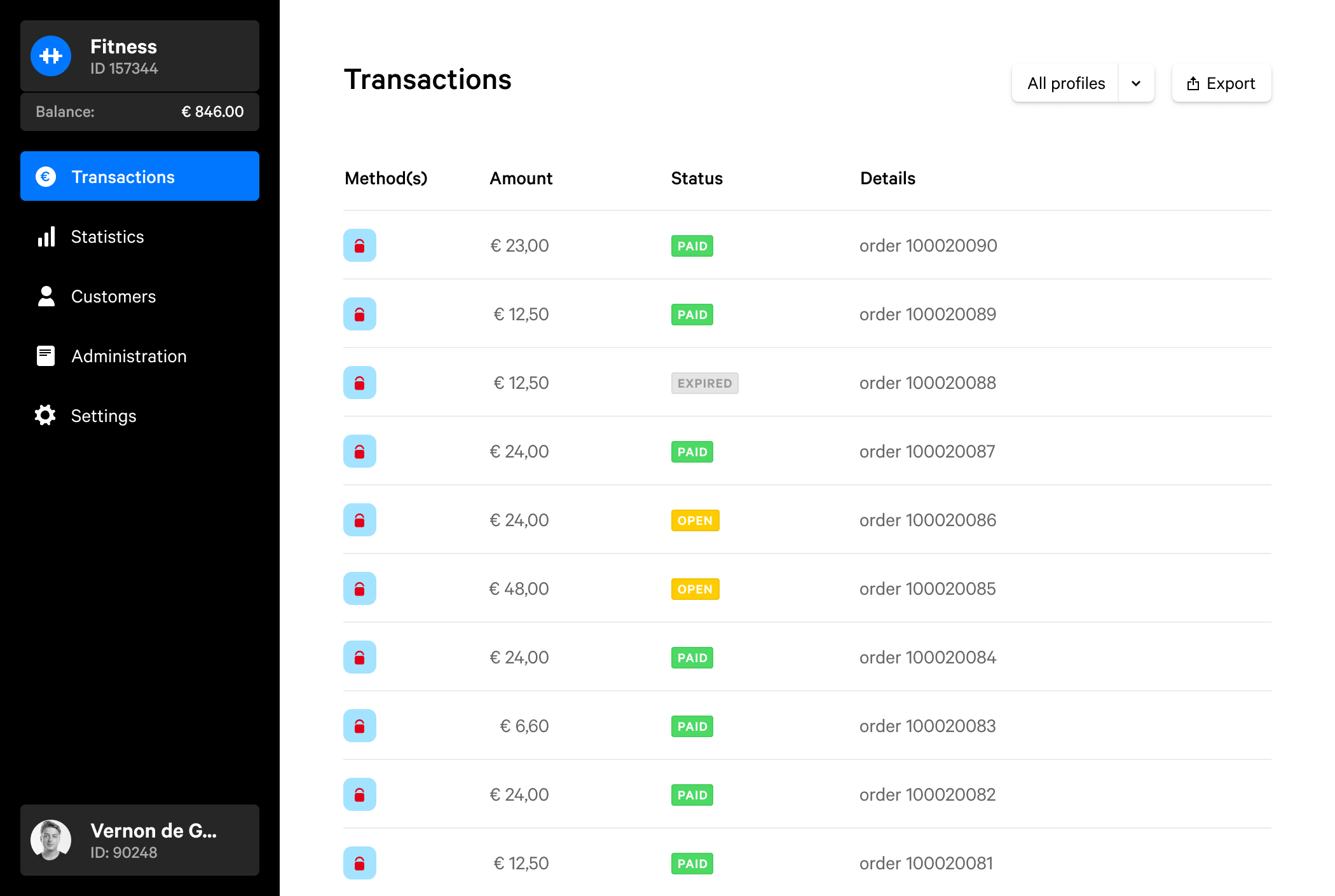Select the Transactions menu item

pyautogui.click(x=140, y=177)
